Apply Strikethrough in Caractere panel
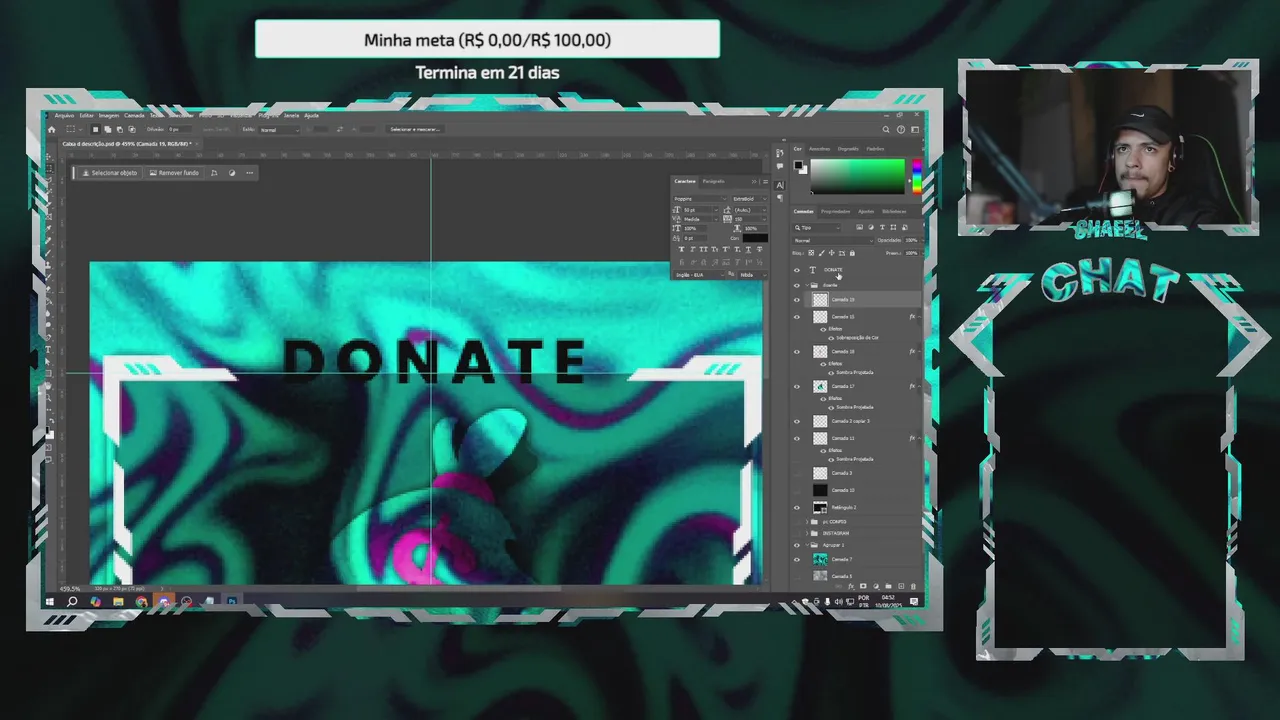The width and height of the screenshot is (1280, 720). (759, 249)
